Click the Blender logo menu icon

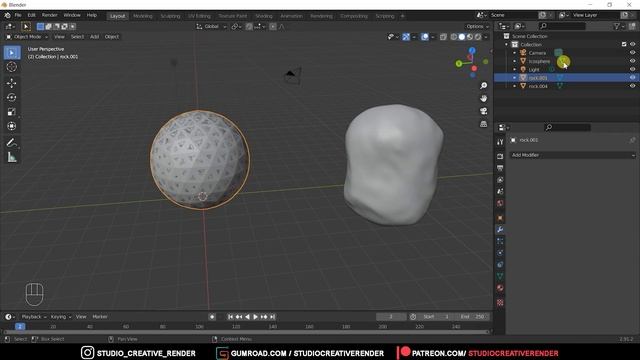(x=7, y=16)
